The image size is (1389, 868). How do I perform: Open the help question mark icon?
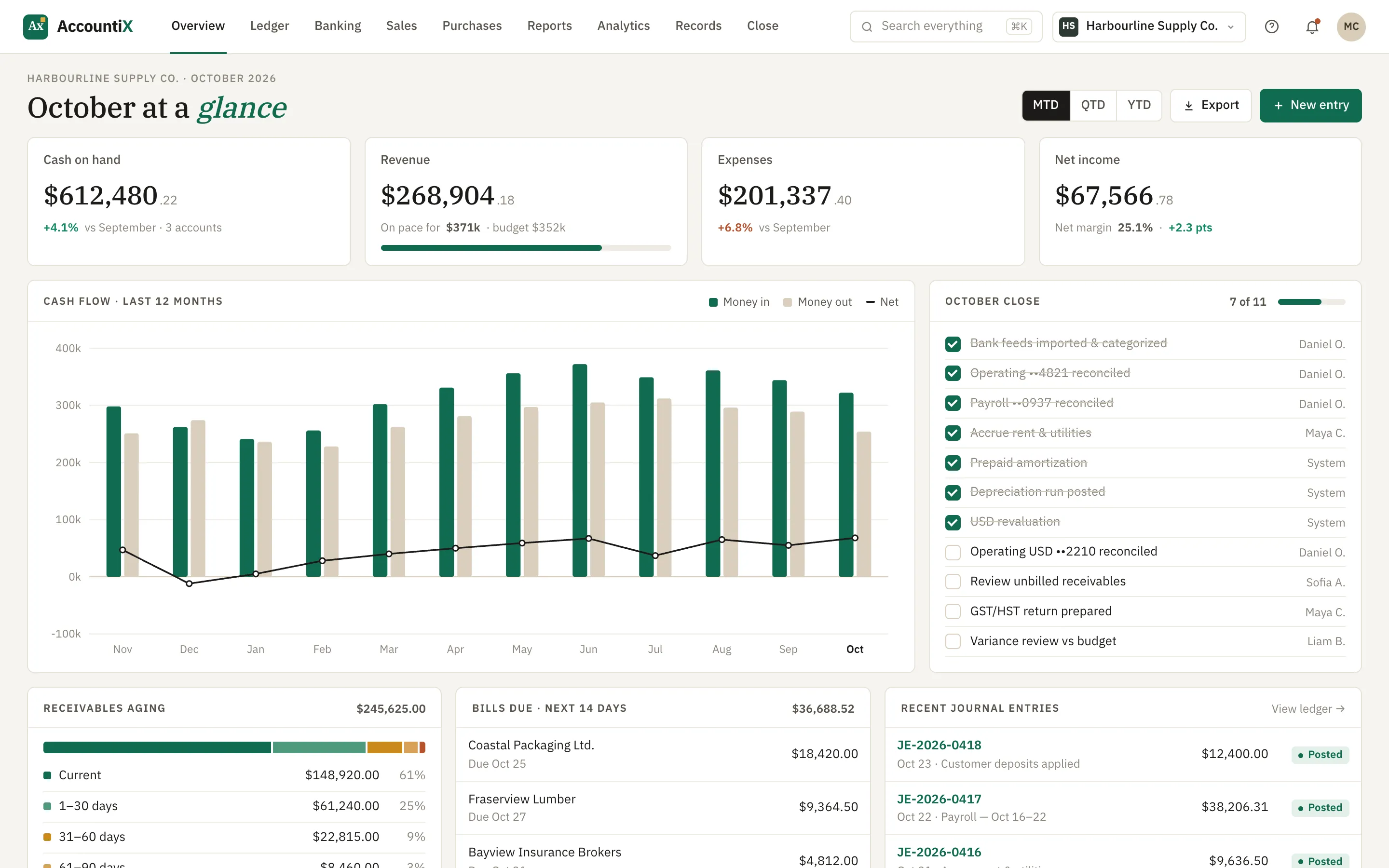point(1271,27)
